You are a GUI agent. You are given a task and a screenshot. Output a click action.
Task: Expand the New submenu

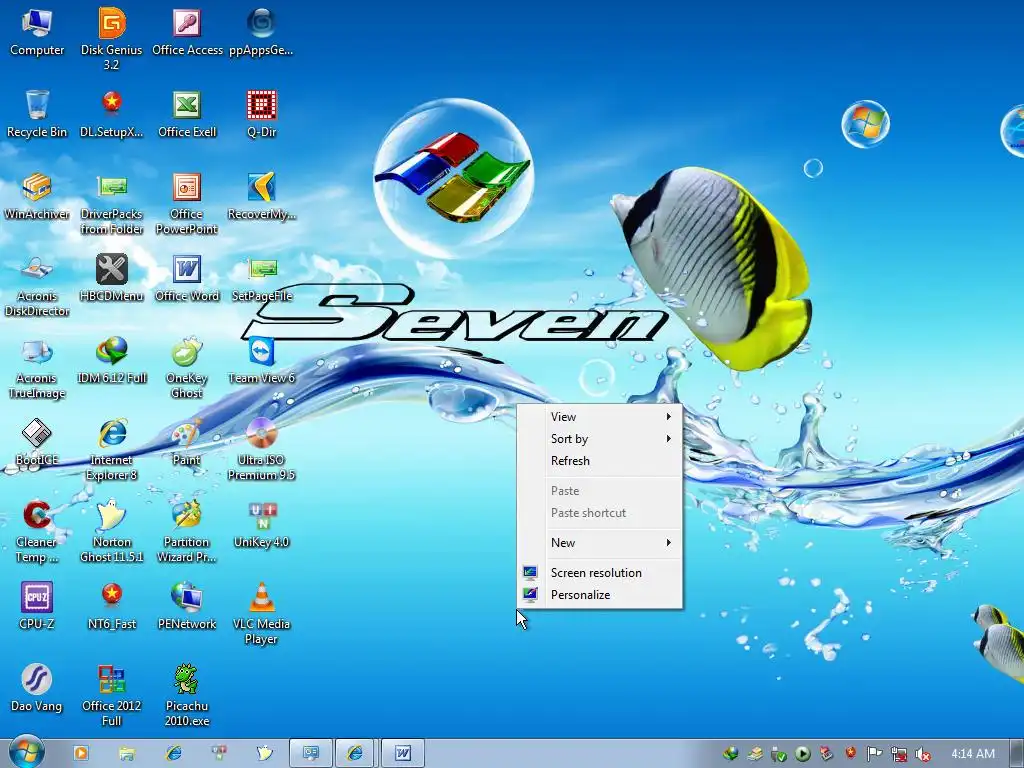click(600, 543)
